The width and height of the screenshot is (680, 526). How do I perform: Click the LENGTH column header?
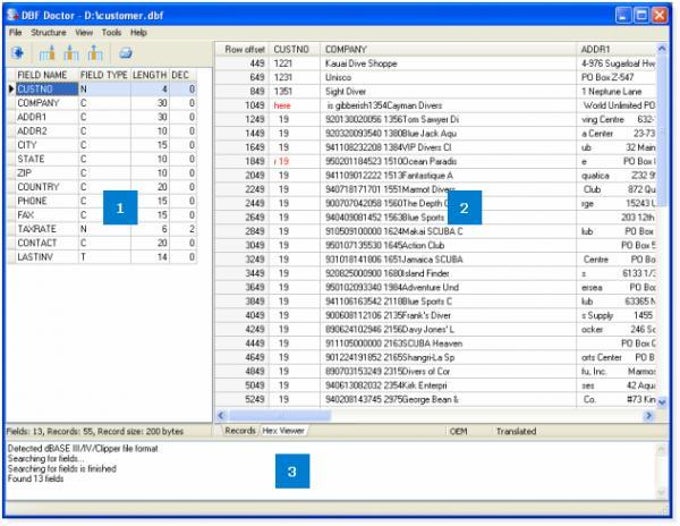(150, 75)
